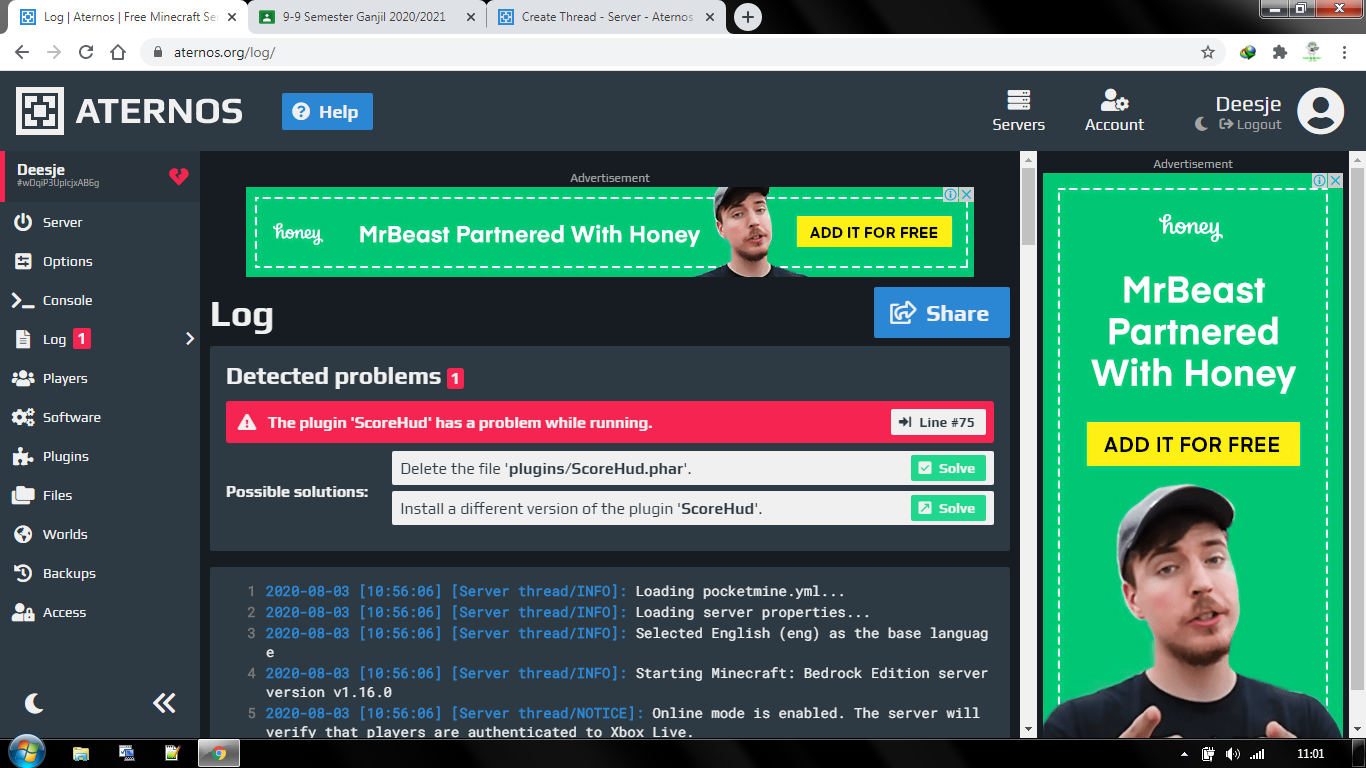Toggle dark mode moon next to Logout

[1201, 124]
